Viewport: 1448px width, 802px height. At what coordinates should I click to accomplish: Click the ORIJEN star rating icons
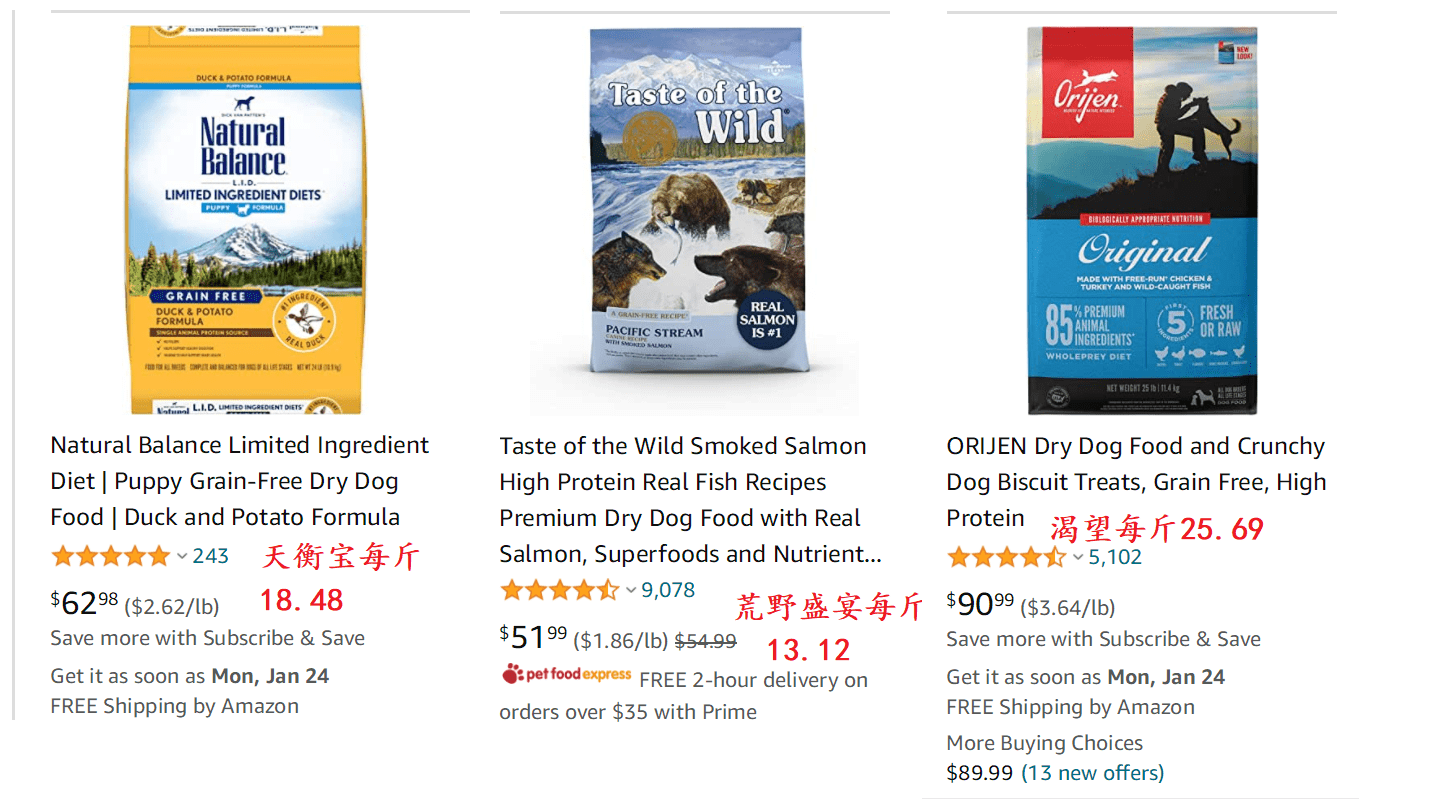[x=1007, y=557]
